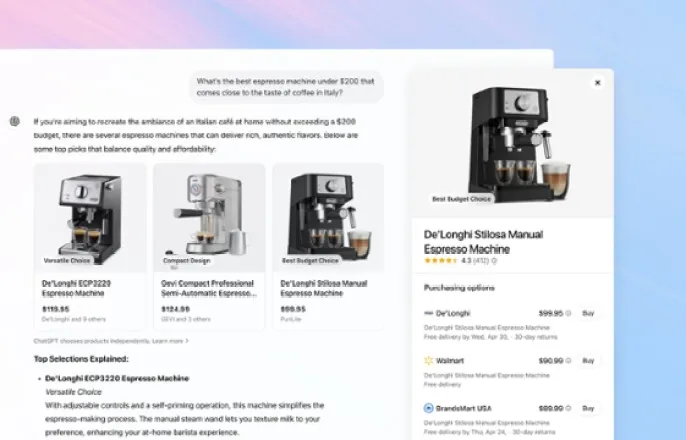Viewport: 686px width, 440px height.
Task: Click the BrandsMart USA logo icon
Action: (428, 408)
